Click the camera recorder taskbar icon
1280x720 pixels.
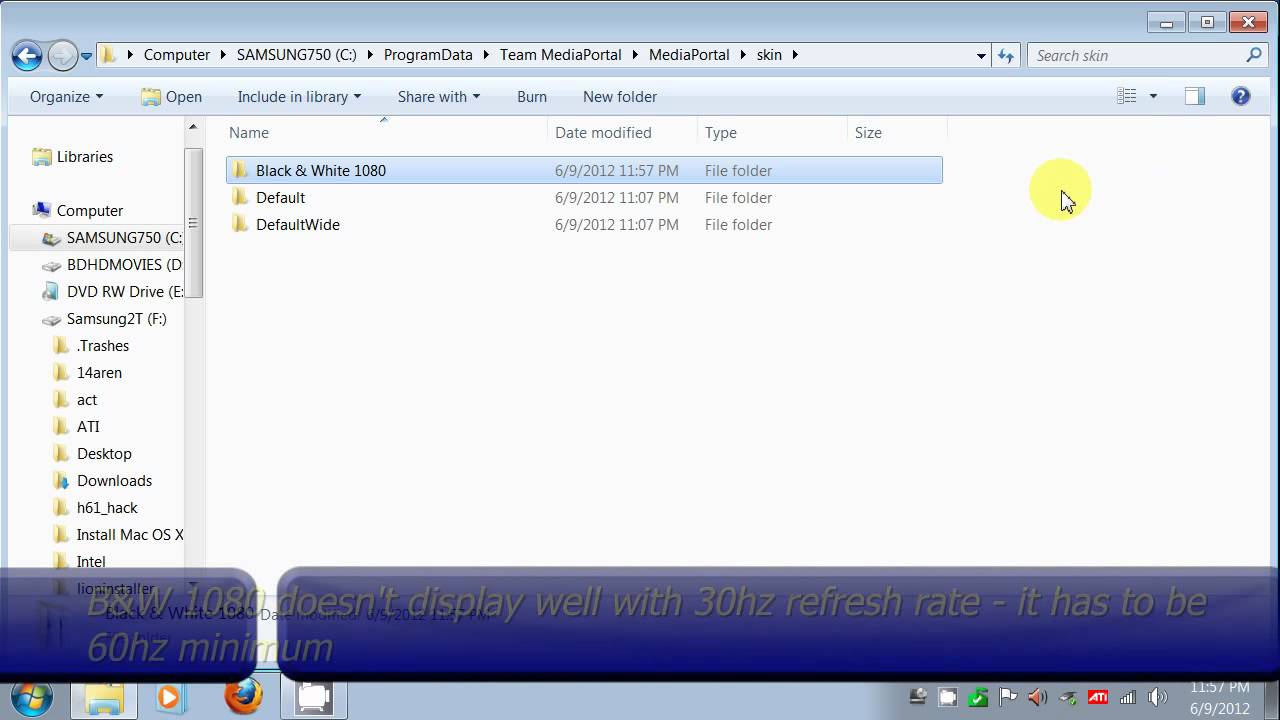pyautogui.click(x=314, y=697)
